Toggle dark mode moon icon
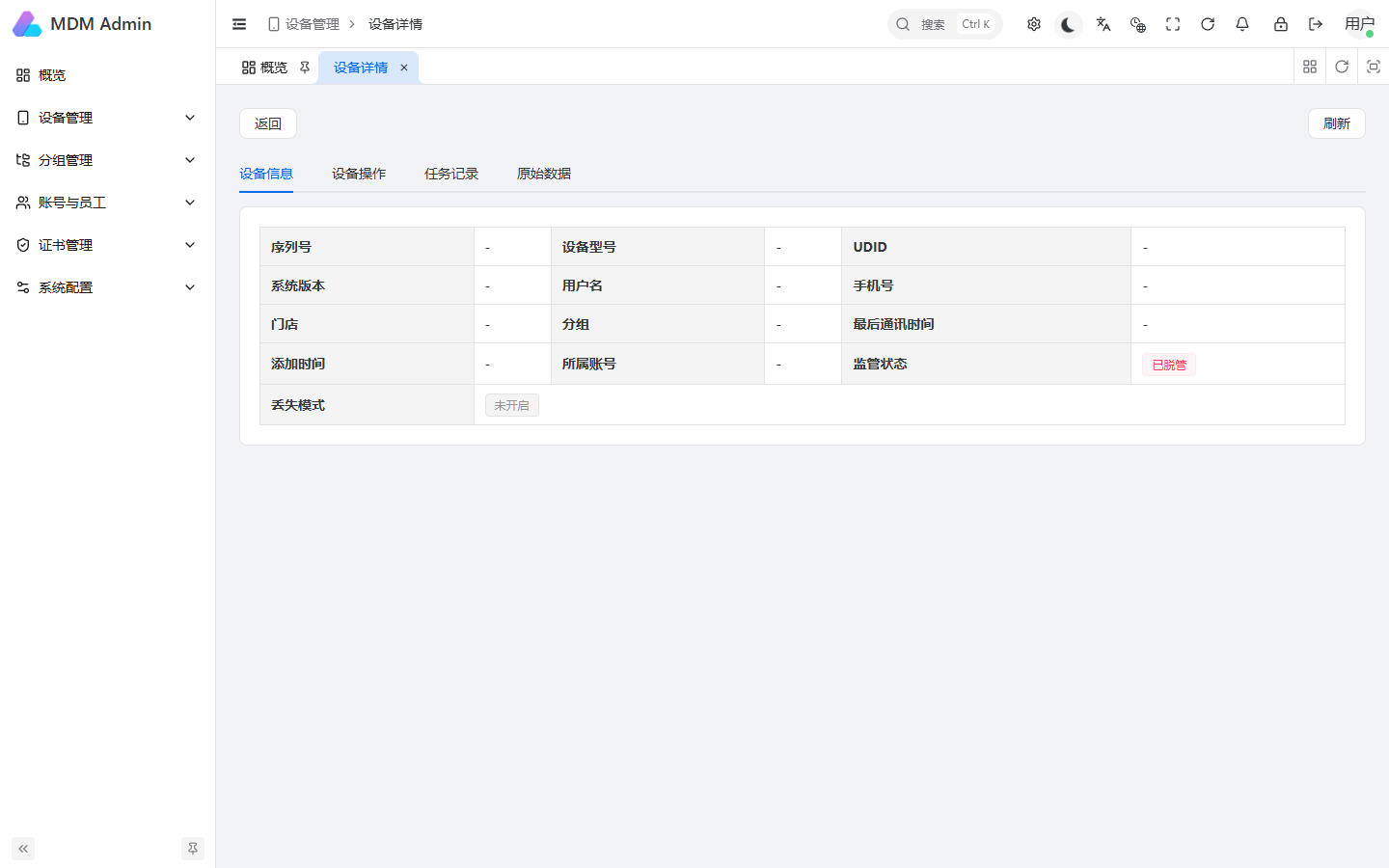 (x=1069, y=24)
